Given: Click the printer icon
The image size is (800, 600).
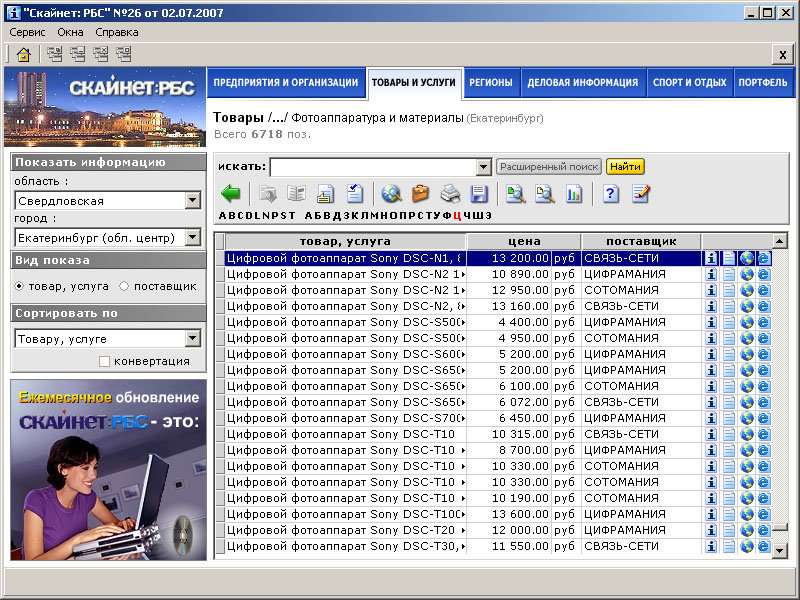Looking at the screenshot, I should pyautogui.click(x=450, y=194).
